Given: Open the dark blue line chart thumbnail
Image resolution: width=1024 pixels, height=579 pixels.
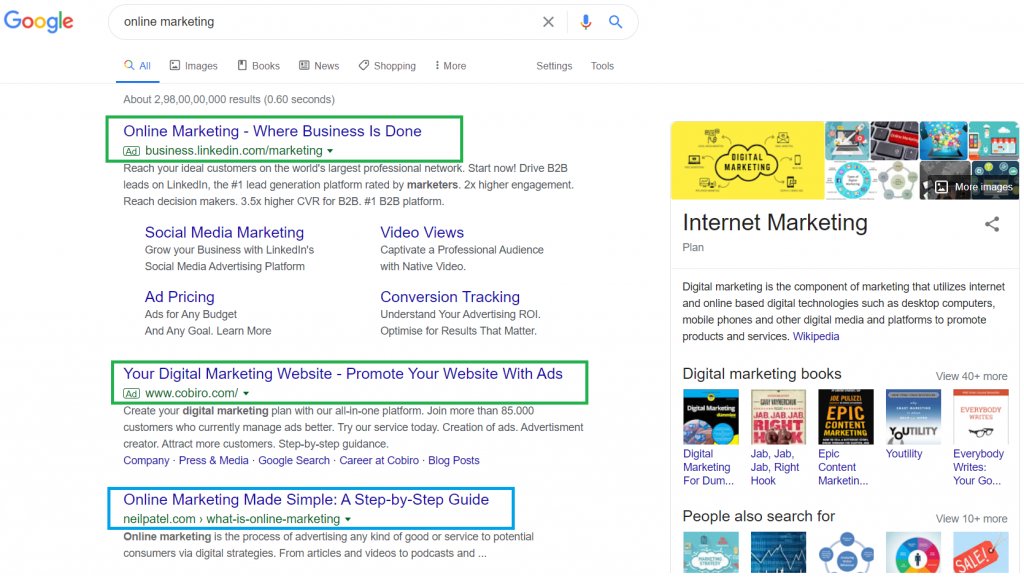Looking at the screenshot, I should [x=778, y=553].
